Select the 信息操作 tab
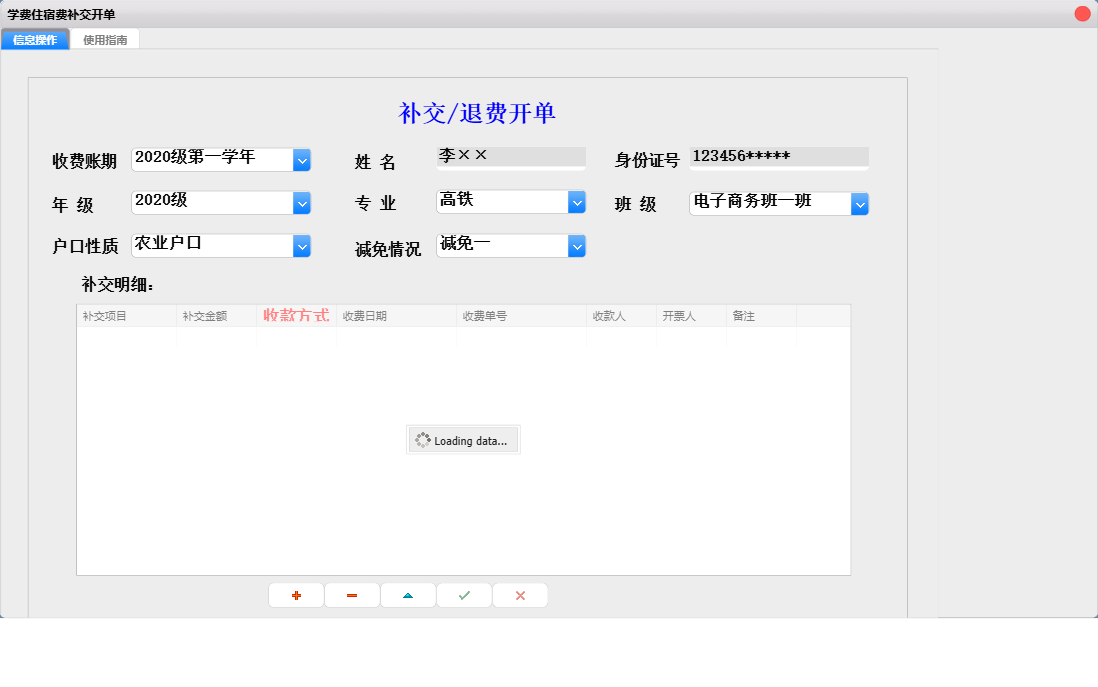1098x687 pixels. tap(35, 40)
